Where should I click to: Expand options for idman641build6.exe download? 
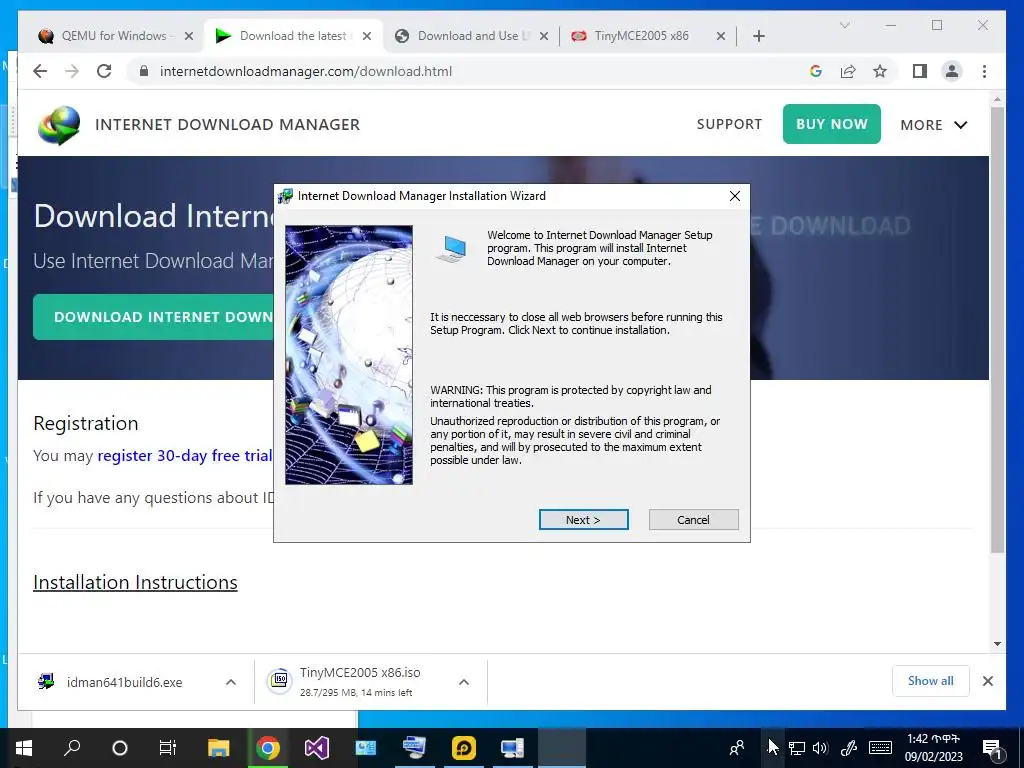pyautogui.click(x=231, y=682)
